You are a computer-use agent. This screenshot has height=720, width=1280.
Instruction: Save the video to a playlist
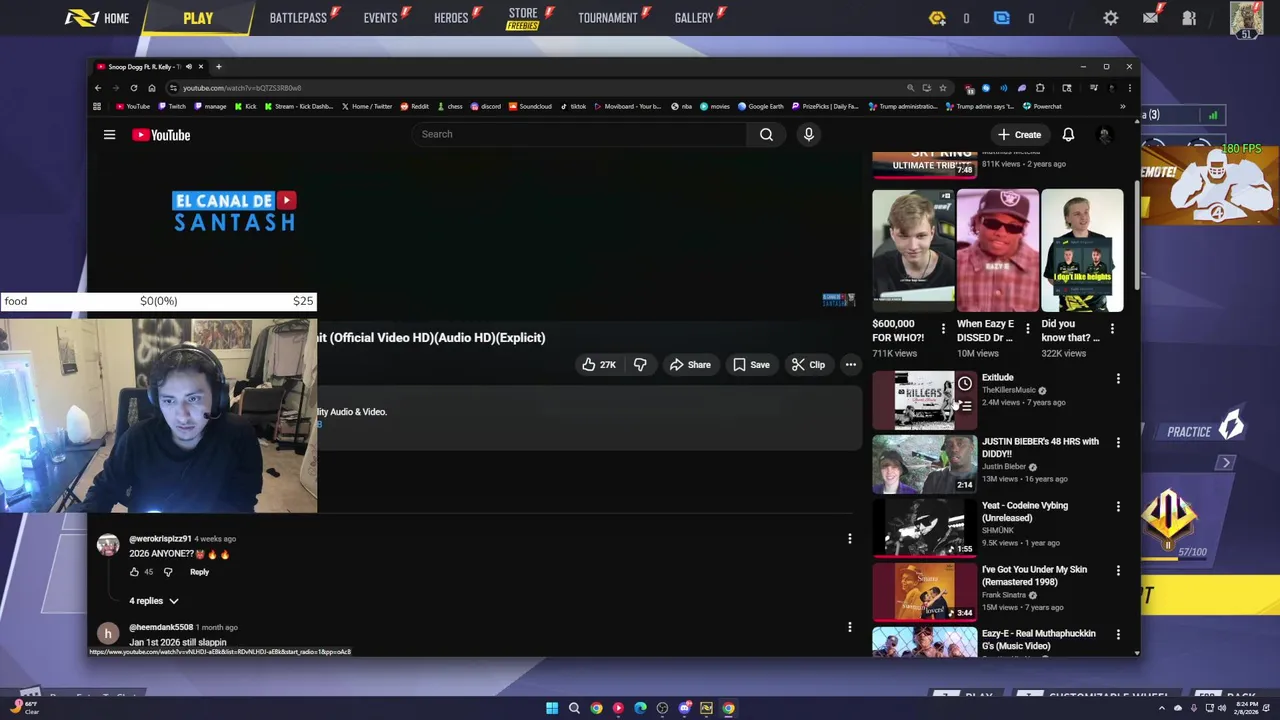[751, 364]
